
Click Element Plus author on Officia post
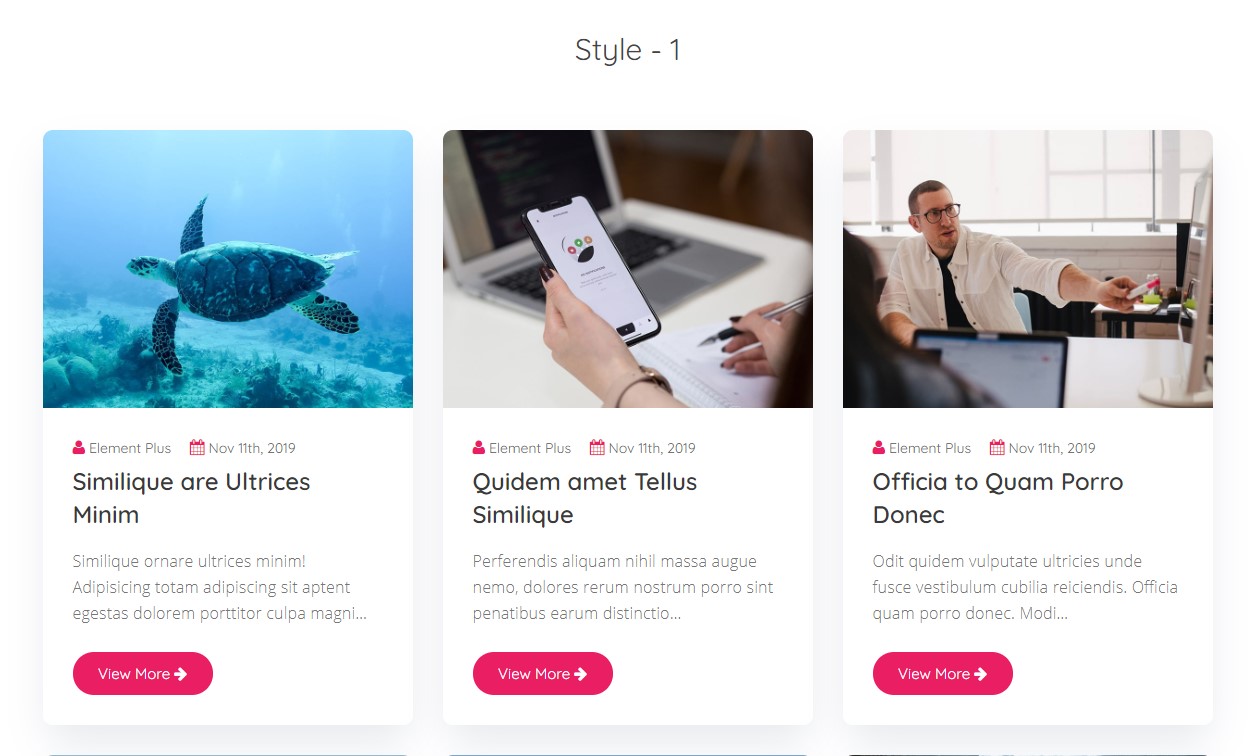(930, 448)
